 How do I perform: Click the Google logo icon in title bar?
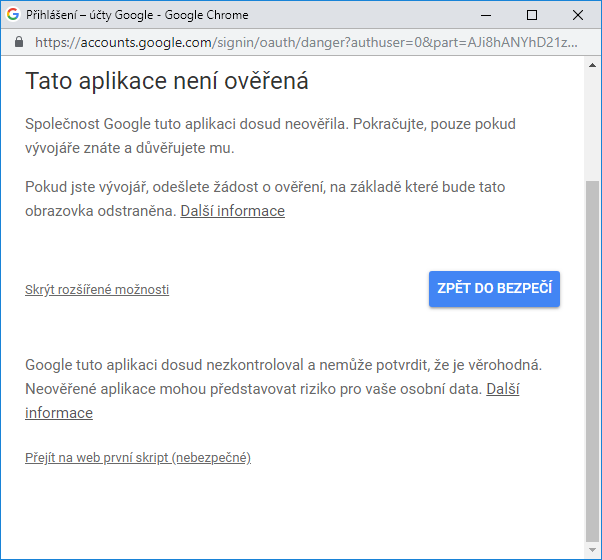[x=13, y=15]
